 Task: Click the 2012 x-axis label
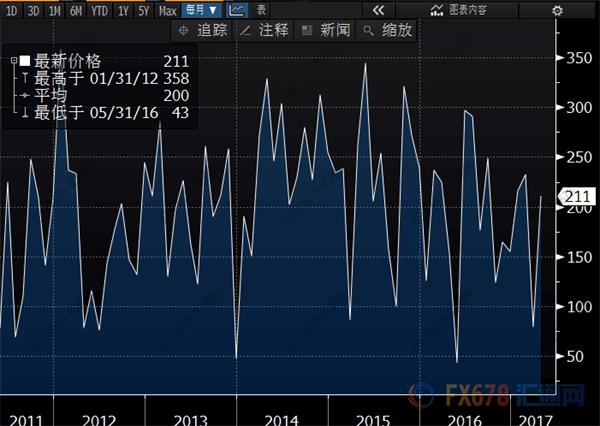point(99,420)
